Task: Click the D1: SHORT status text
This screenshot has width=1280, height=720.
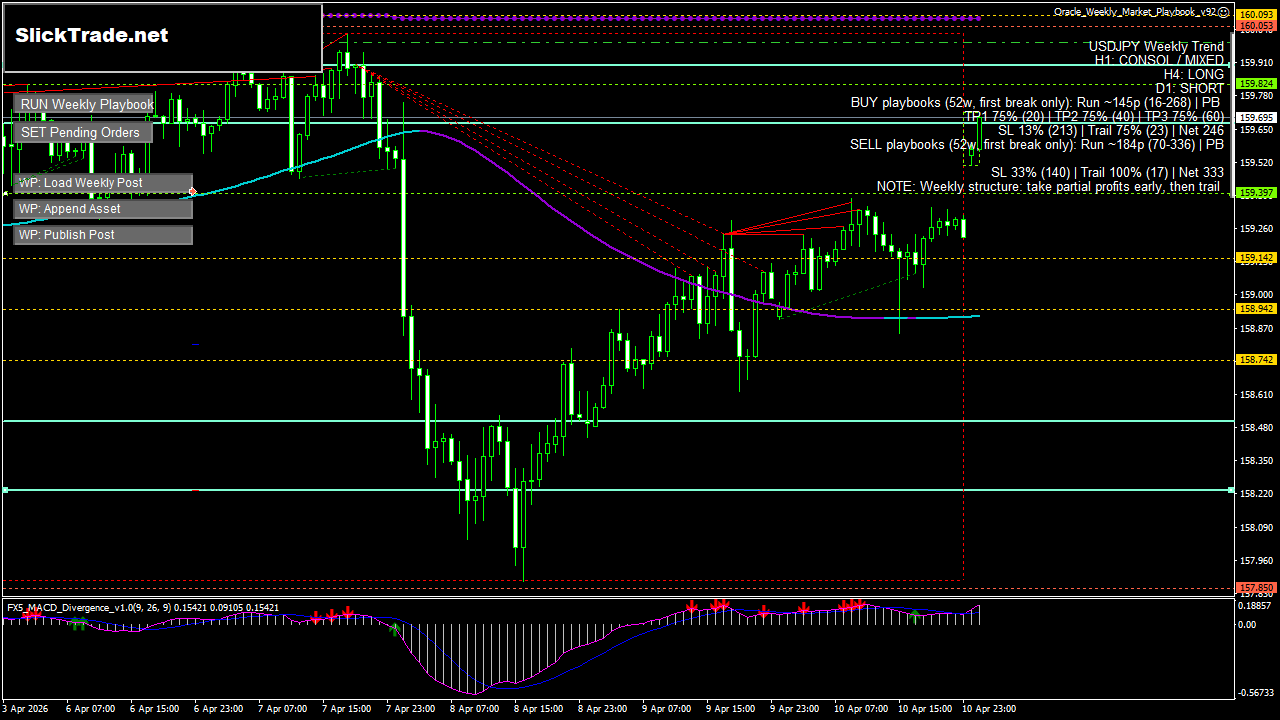Action: tap(1189, 88)
